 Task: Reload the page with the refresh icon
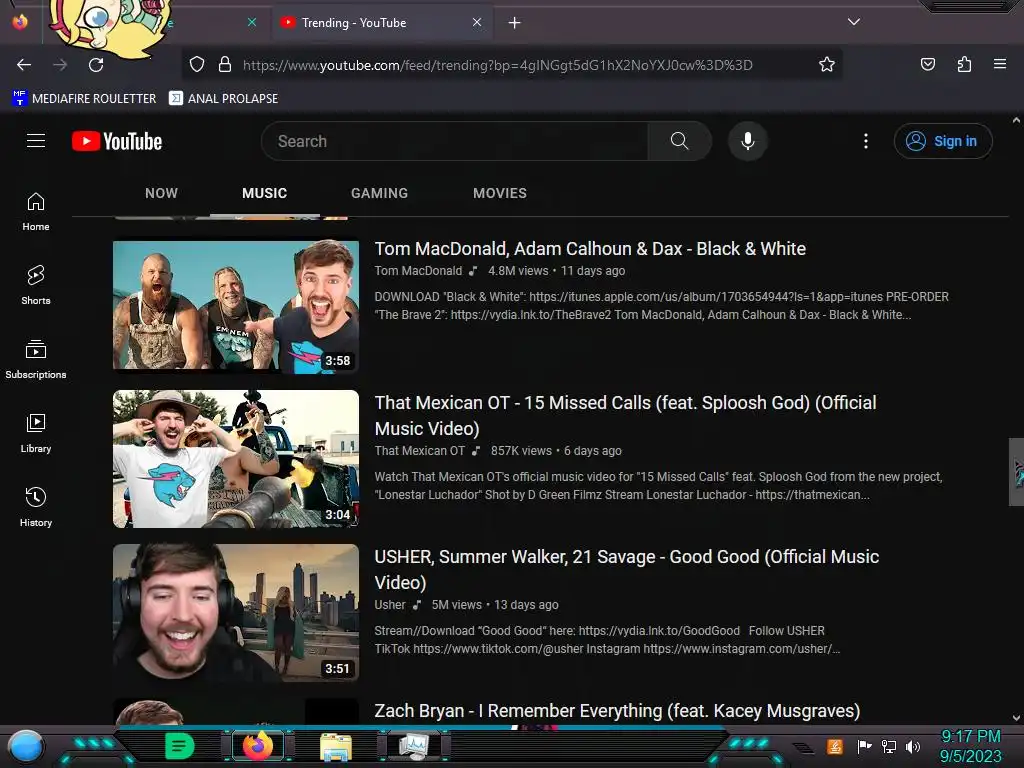point(96,65)
